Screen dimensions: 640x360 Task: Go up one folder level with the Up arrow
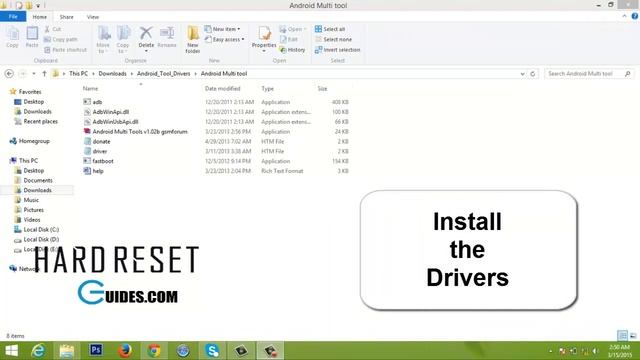click(x=44, y=73)
